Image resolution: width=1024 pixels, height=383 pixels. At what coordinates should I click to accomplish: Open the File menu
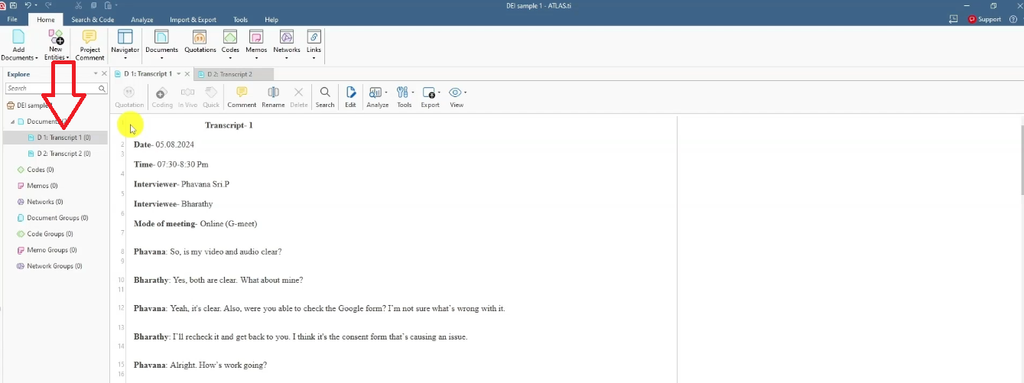[x=12, y=20]
